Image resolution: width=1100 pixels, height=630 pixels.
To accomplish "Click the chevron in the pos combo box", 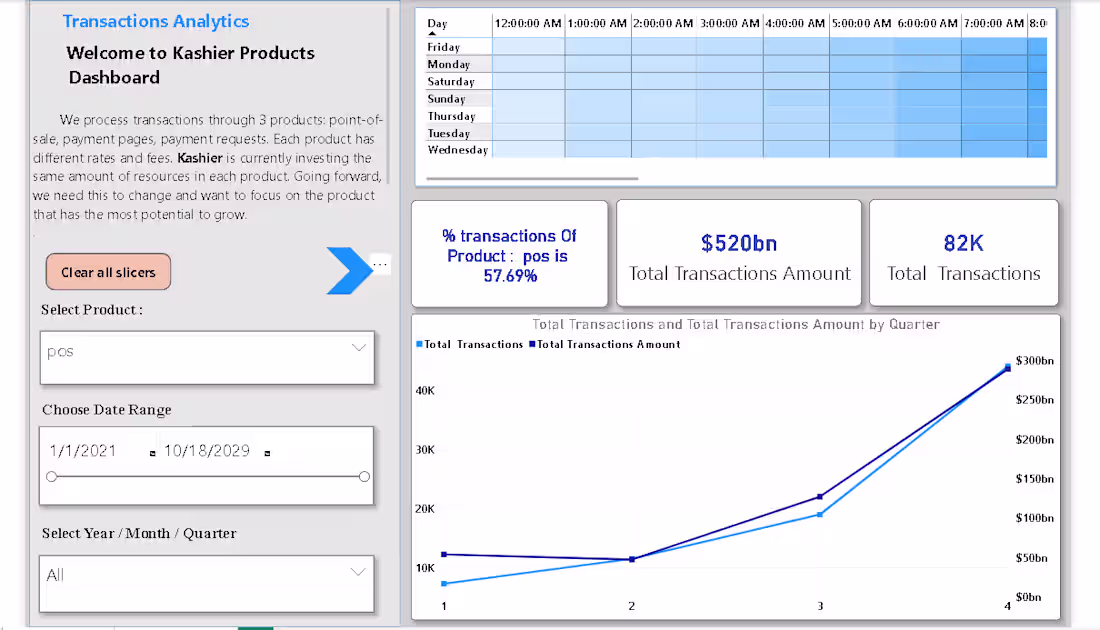I will coord(359,347).
